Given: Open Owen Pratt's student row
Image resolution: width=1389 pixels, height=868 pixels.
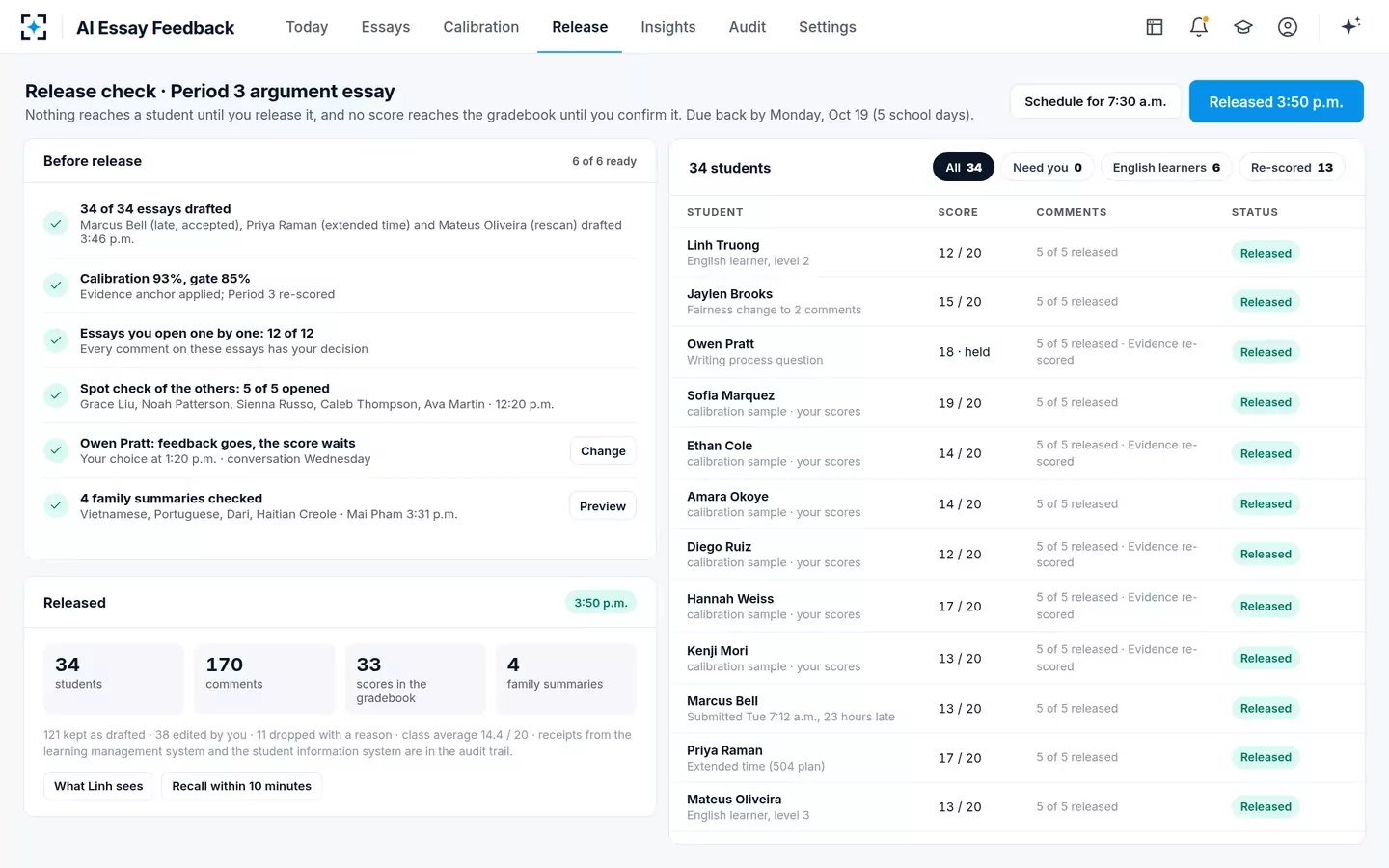Looking at the screenshot, I should [1017, 351].
